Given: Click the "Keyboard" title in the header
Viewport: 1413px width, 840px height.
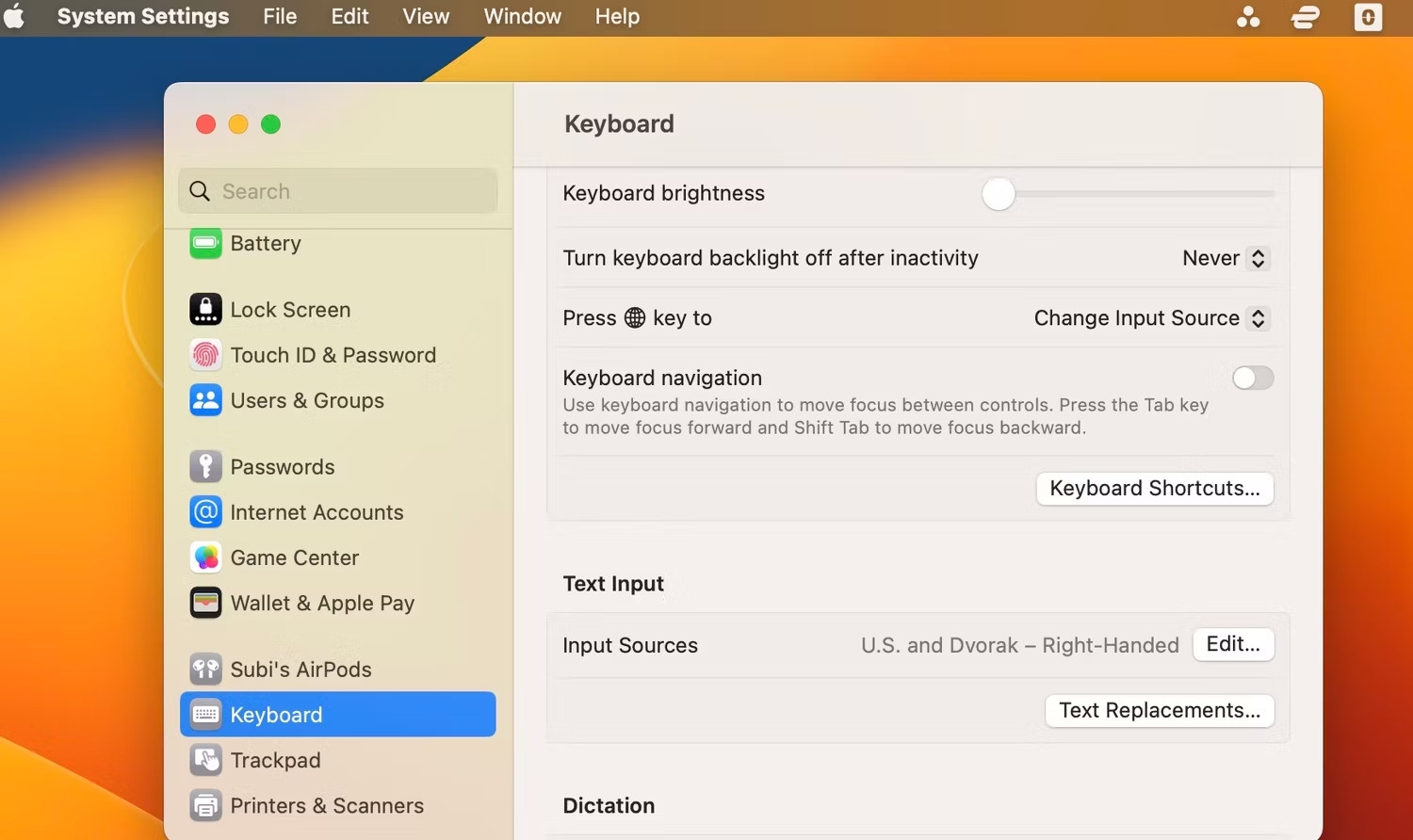Looking at the screenshot, I should (x=619, y=124).
